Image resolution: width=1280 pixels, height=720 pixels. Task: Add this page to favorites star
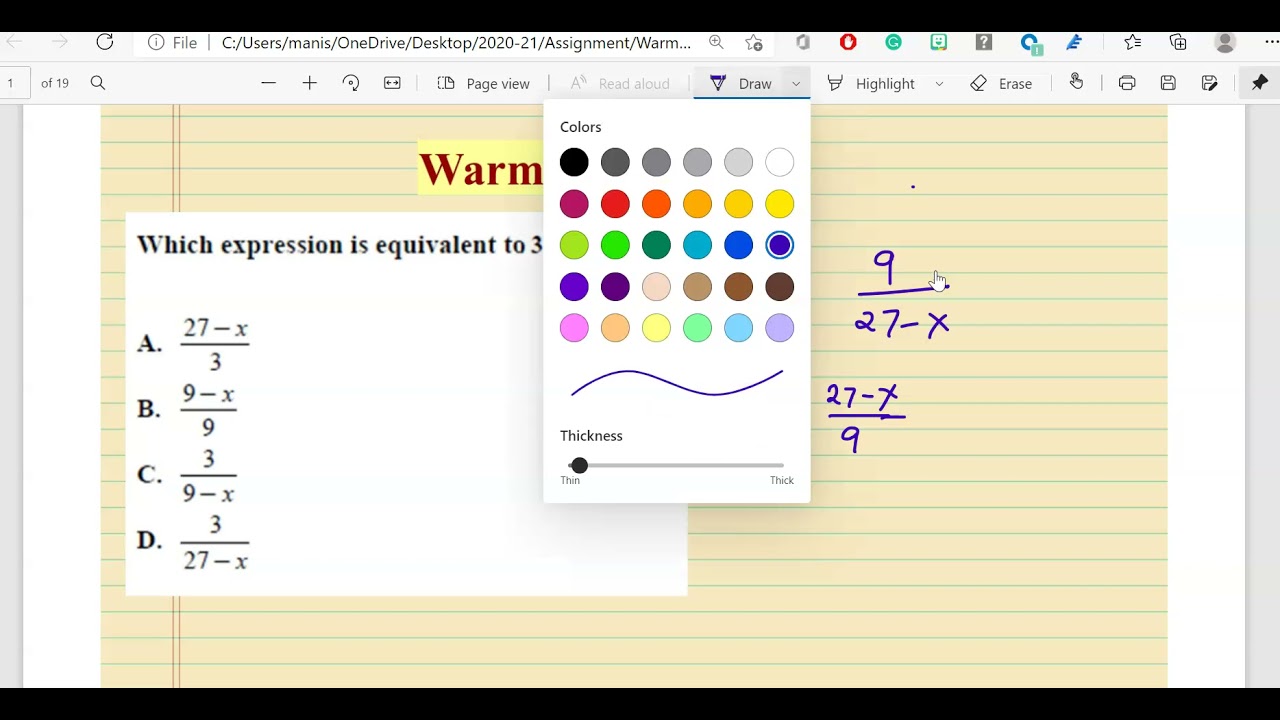754,42
